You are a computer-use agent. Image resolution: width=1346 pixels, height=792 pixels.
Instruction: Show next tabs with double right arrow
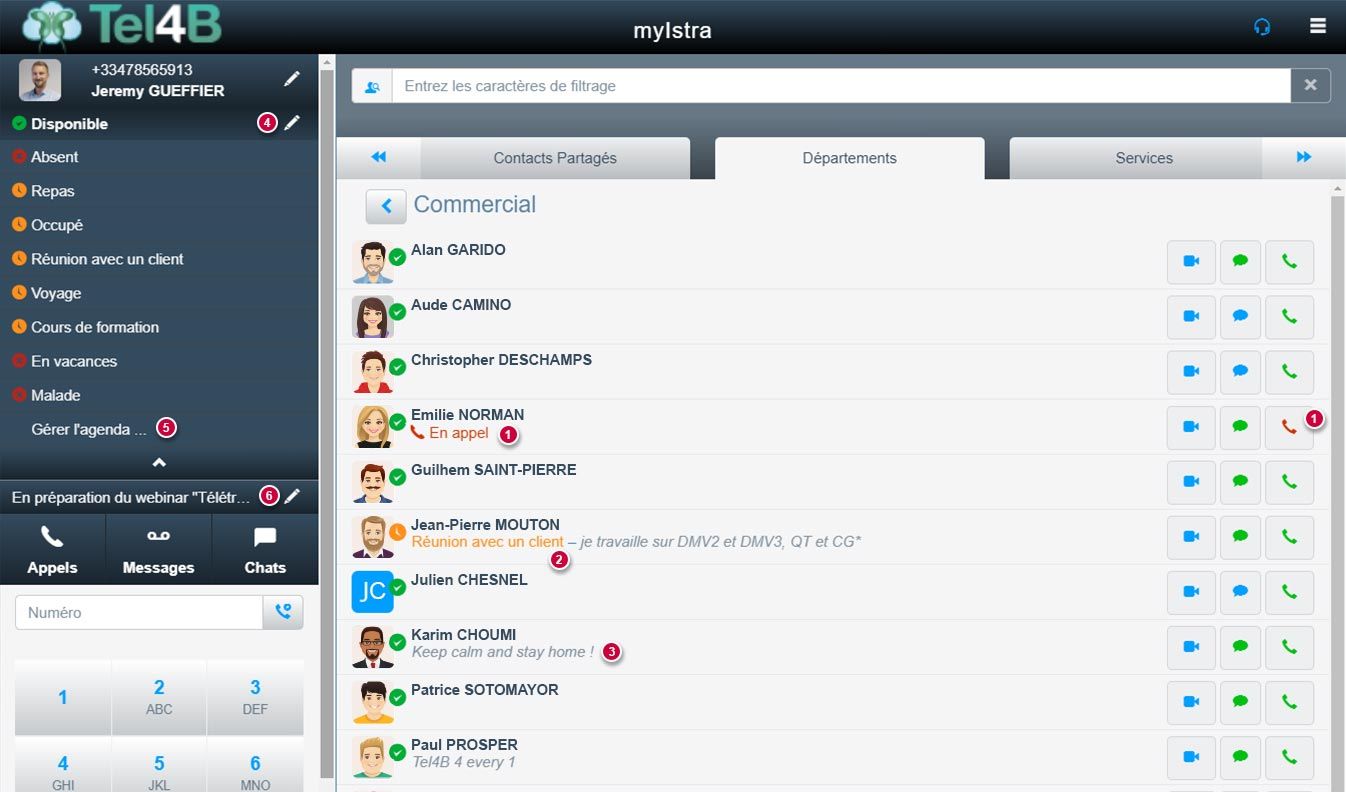(1303, 158)
